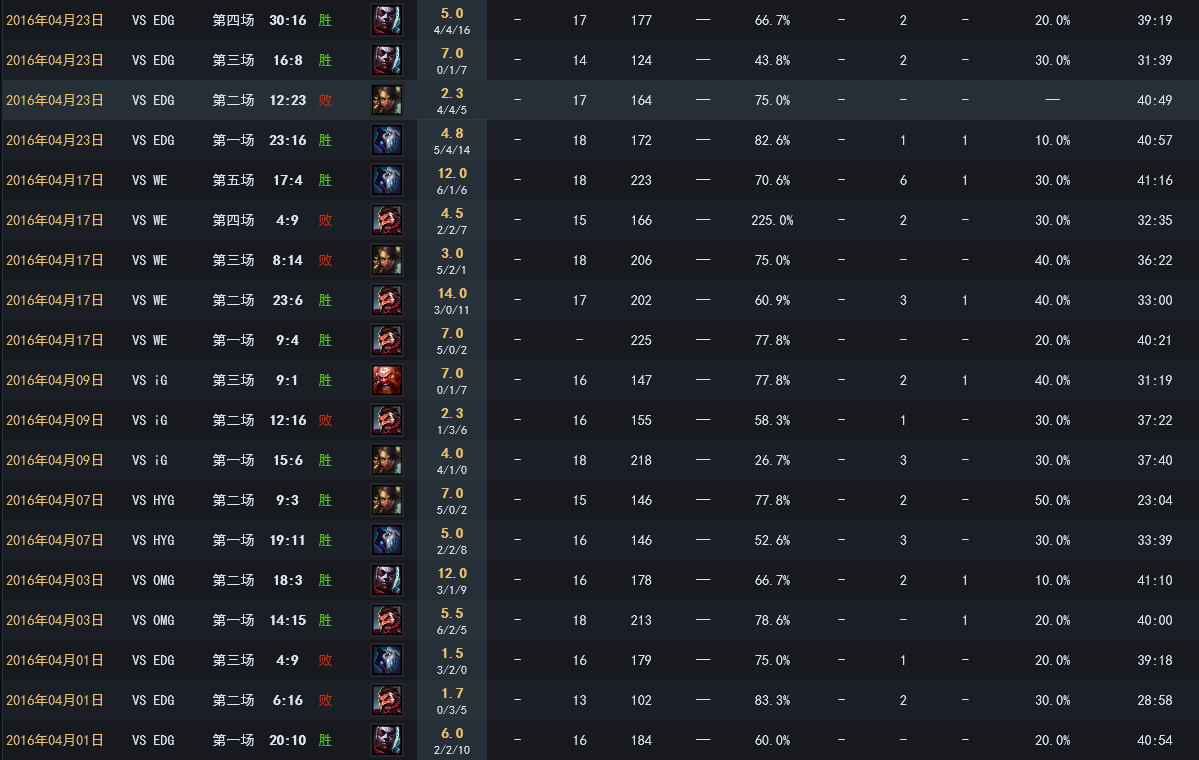Click VS OMG text in 第二场 row
Viewport: 1199px width, 760px height.
point(153,580)
